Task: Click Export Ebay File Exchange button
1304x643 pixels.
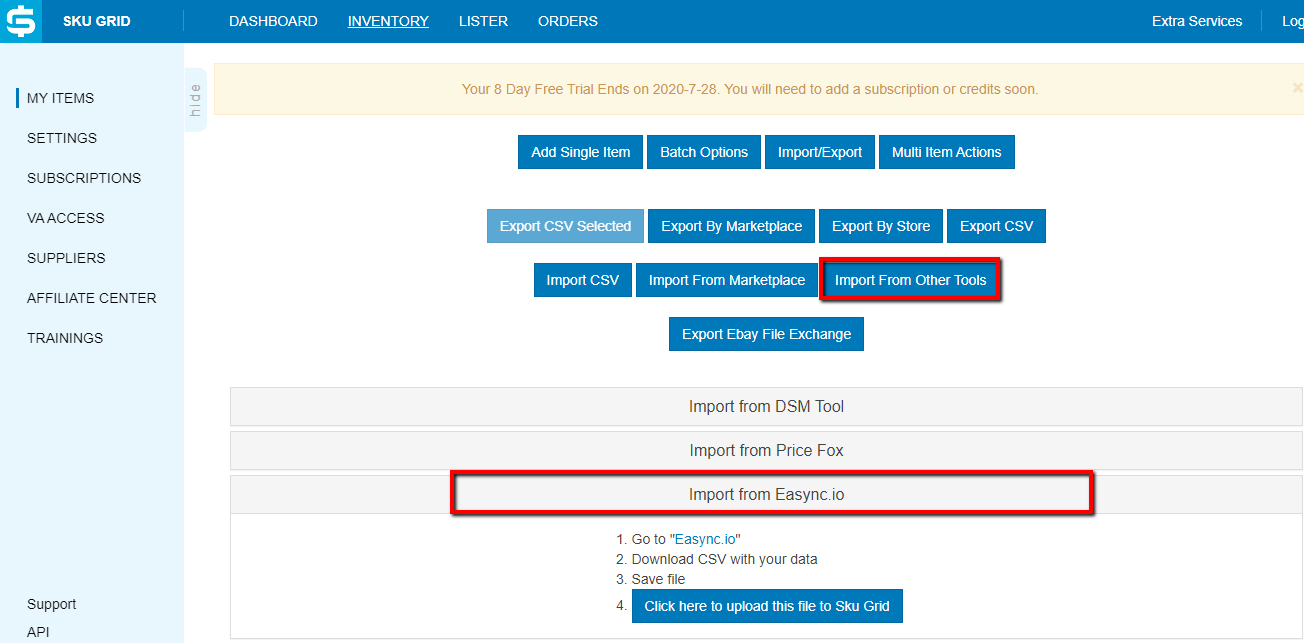Action: 766,334
